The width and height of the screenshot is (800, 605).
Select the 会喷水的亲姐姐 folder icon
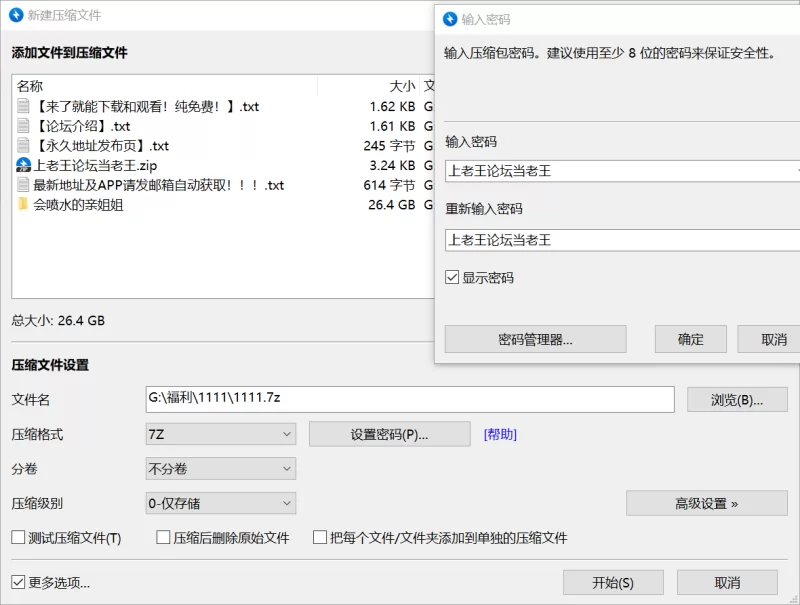tap(24, 205)
